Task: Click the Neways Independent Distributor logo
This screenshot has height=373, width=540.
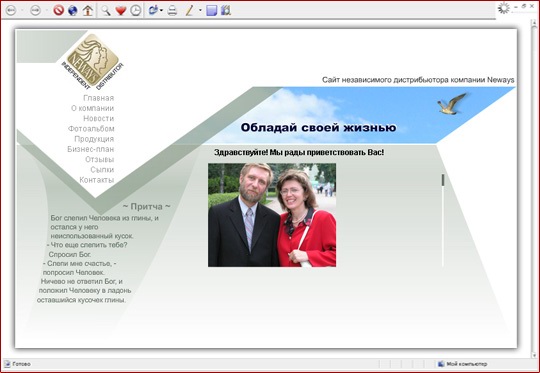Action: [x=92, y=61]
